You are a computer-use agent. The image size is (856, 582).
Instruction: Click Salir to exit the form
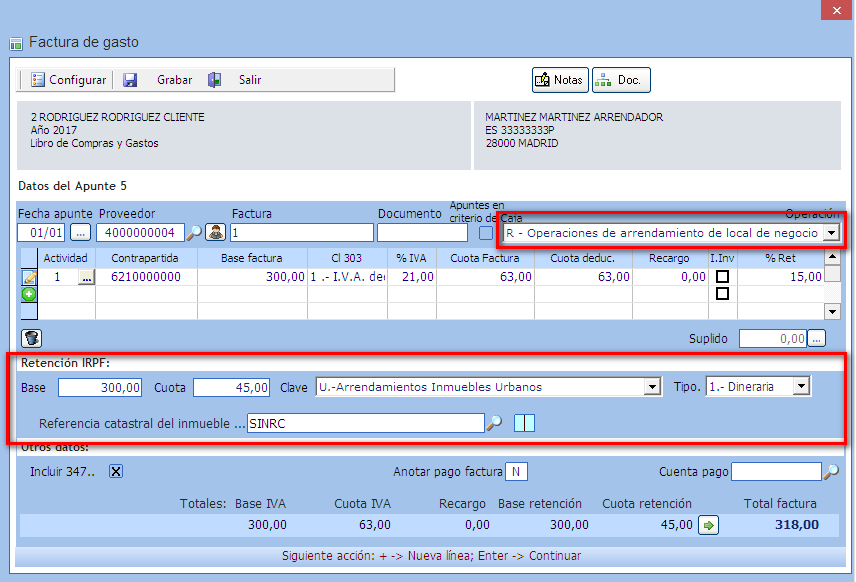(x=250, y=80)
